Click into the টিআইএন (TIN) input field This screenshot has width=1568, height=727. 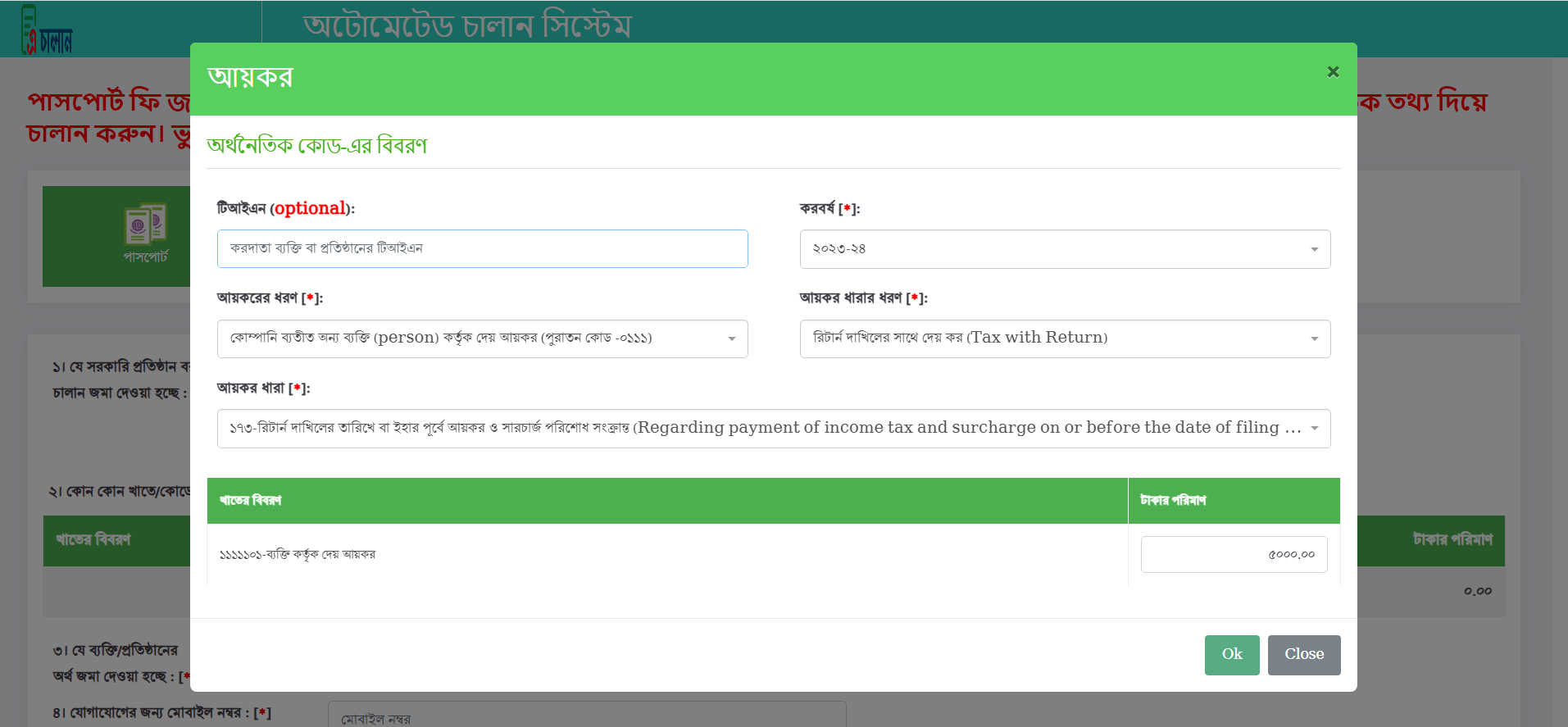click(x=482, y=248)
